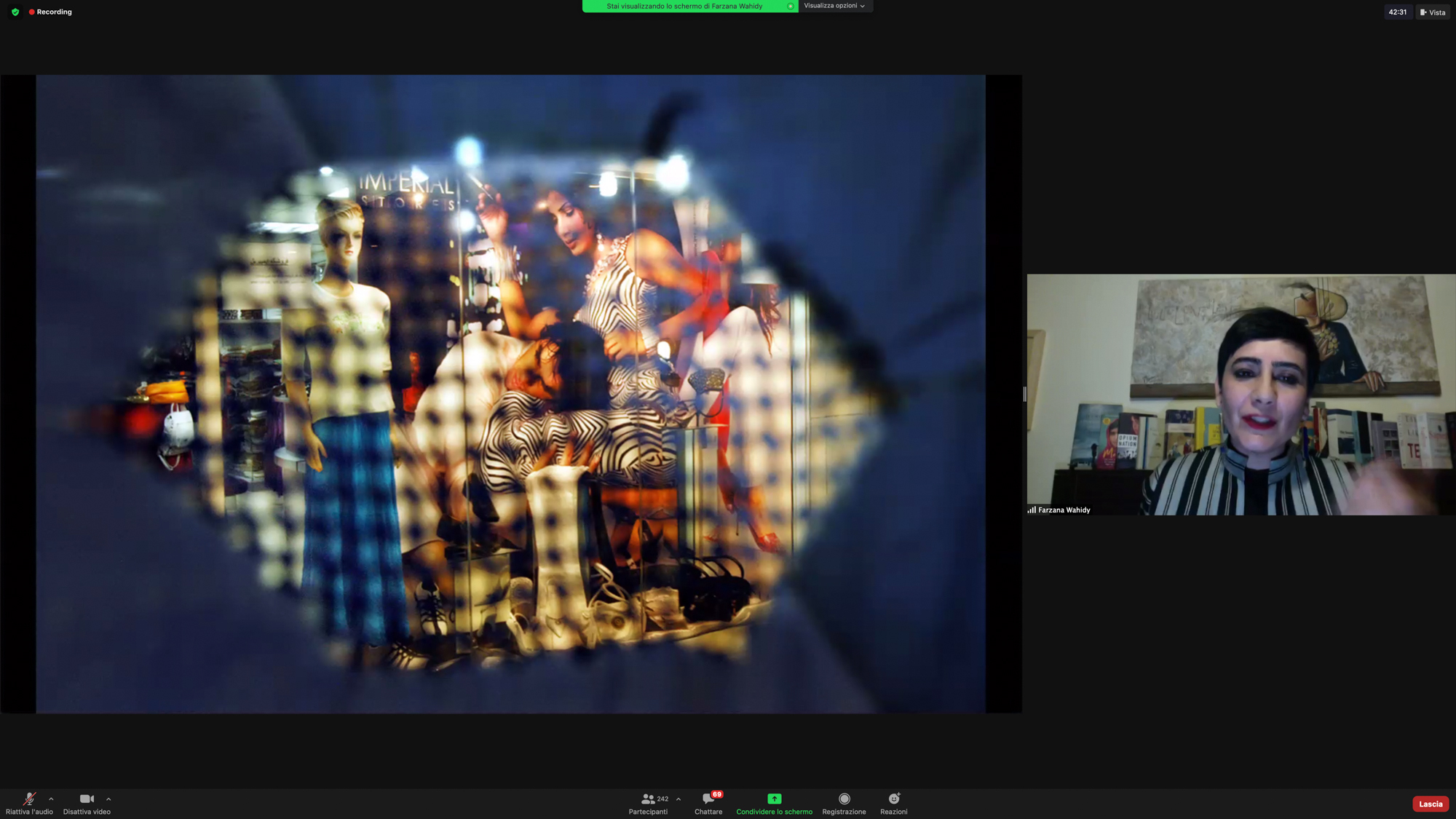Screen dimensions: 1456x819
Task: Open Visualizza opzioni dropdown
Action: (835, 6)
